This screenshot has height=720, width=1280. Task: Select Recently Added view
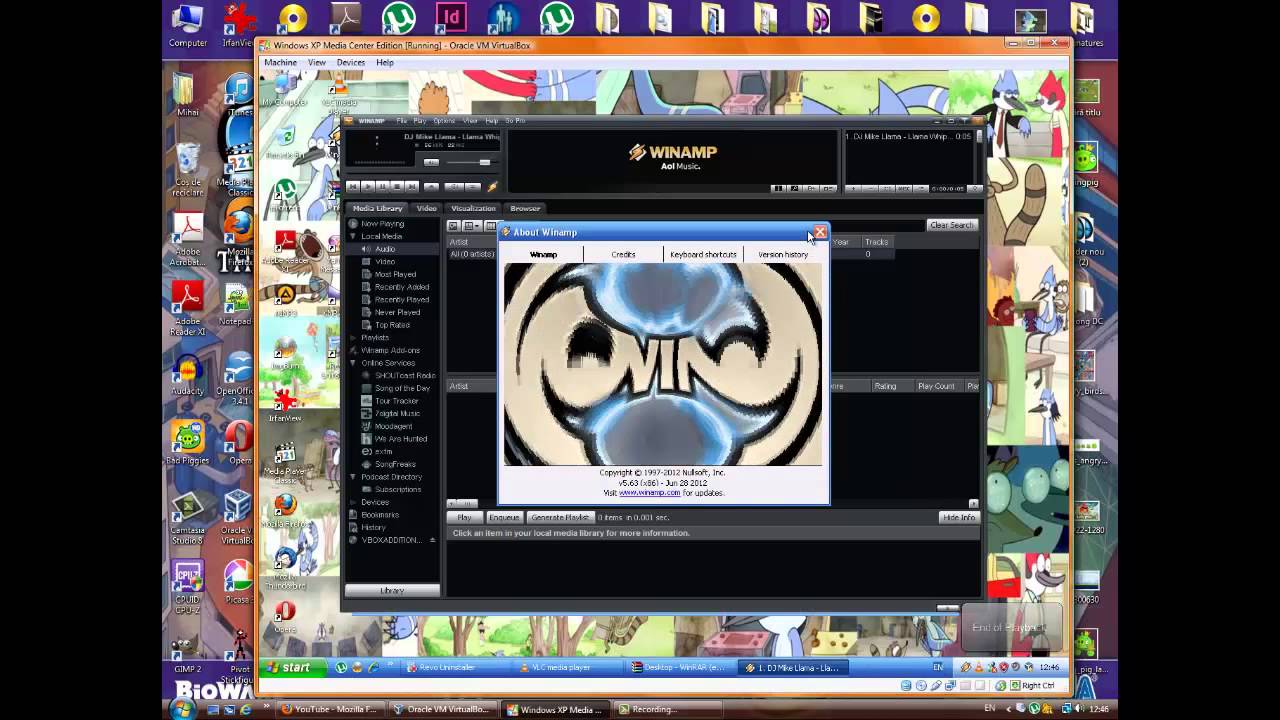click(x=402, y=287)
